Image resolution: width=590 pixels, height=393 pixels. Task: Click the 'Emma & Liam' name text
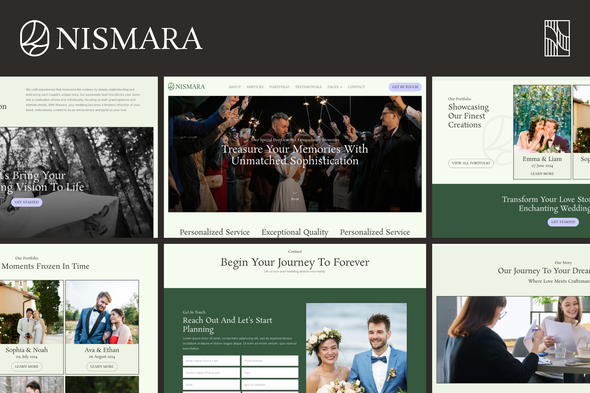pos(542,159)
